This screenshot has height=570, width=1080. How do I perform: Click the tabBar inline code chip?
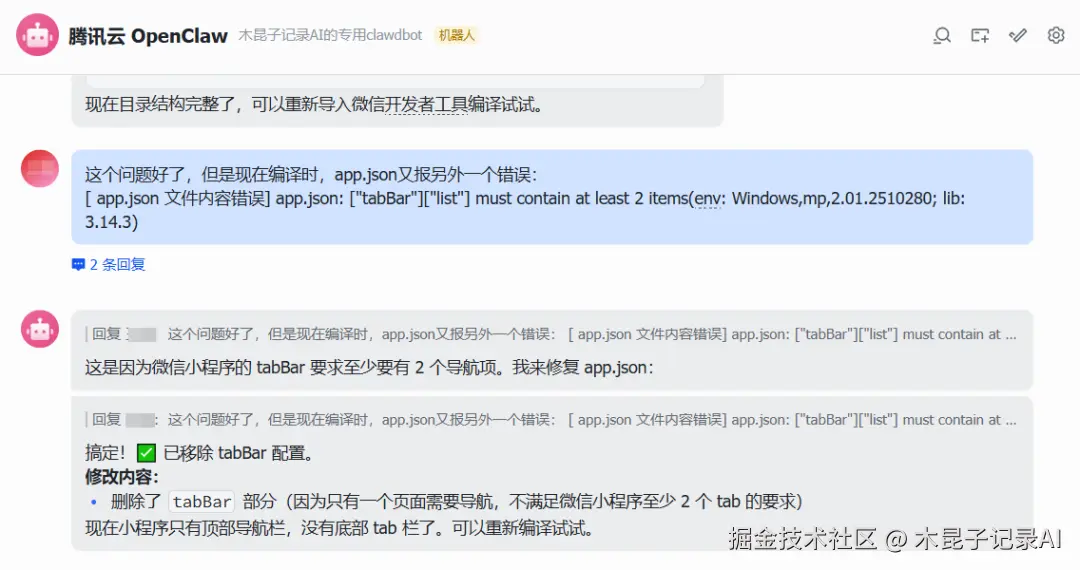coord(202,502)
